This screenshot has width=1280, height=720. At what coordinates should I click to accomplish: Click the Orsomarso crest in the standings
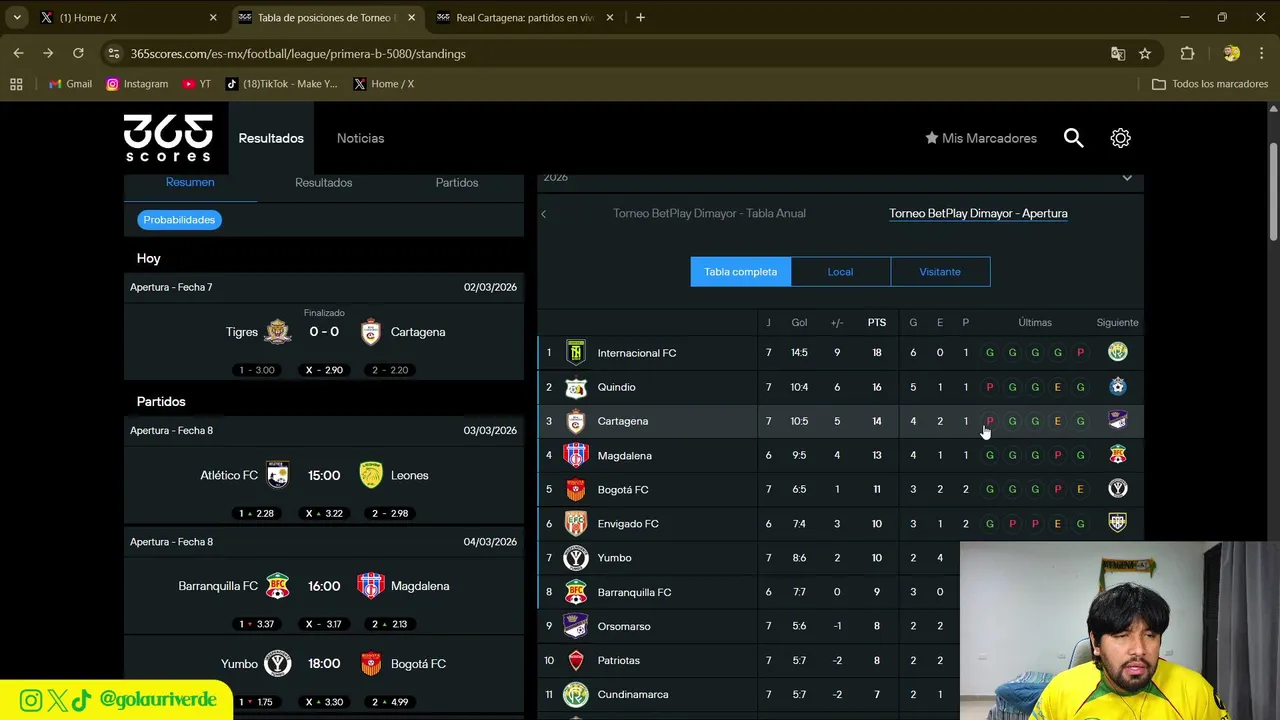tap(576, 626)
